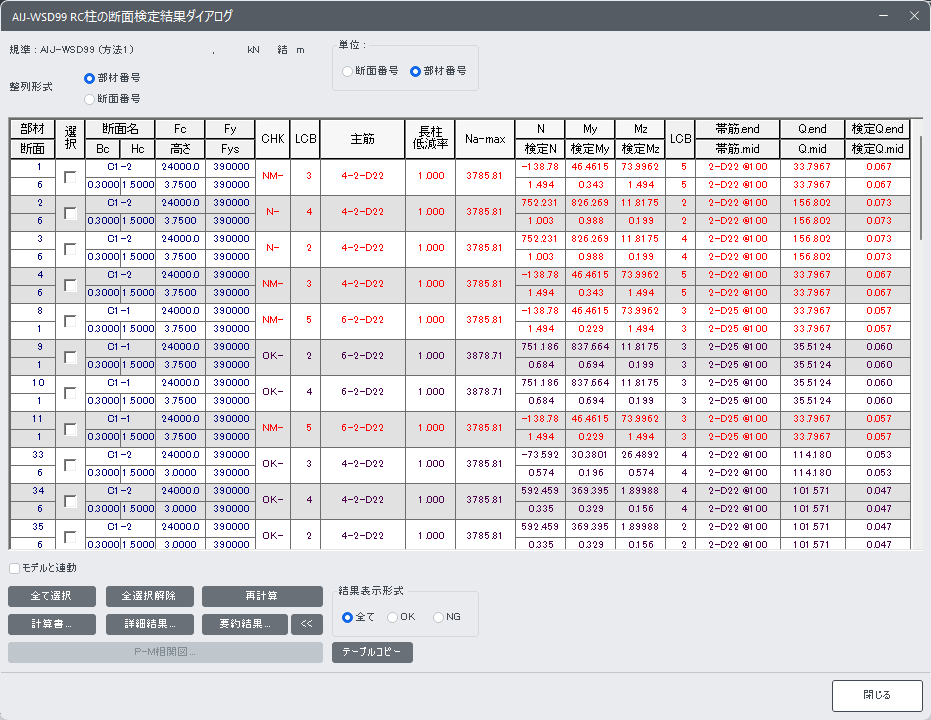Image resolution: width=931 pixels, height=720 pixels.
Task: Close the dialog with X icon
Action: tap(914, 16)
